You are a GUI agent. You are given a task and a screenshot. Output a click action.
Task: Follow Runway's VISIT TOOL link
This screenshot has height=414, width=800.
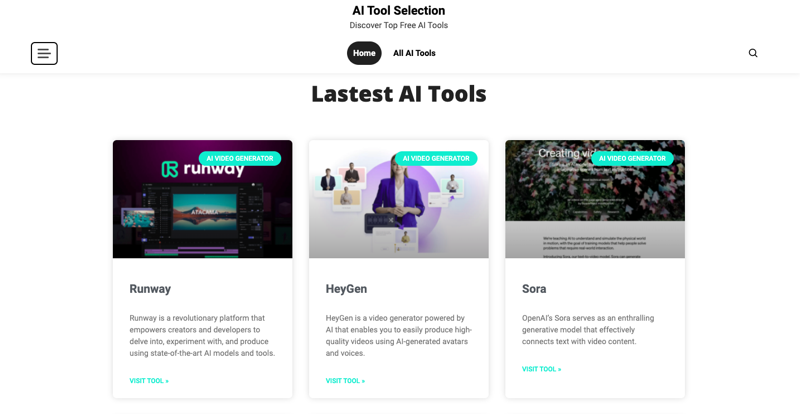pyautogui.click(x=149, y=381)
